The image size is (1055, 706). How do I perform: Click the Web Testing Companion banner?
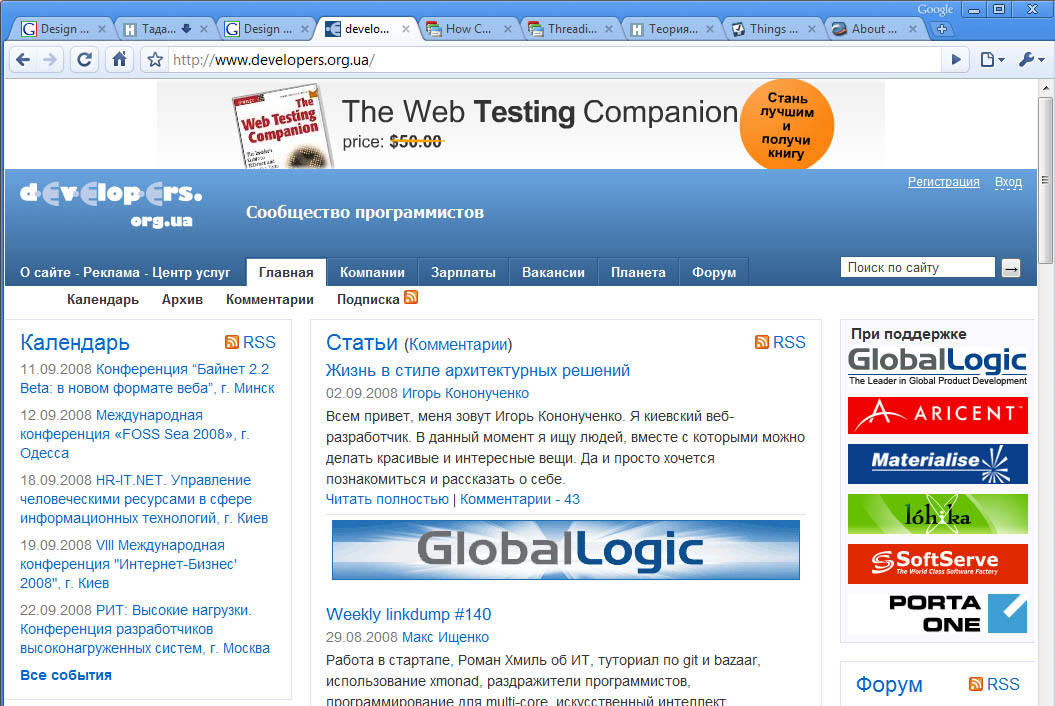coord(521,125)
